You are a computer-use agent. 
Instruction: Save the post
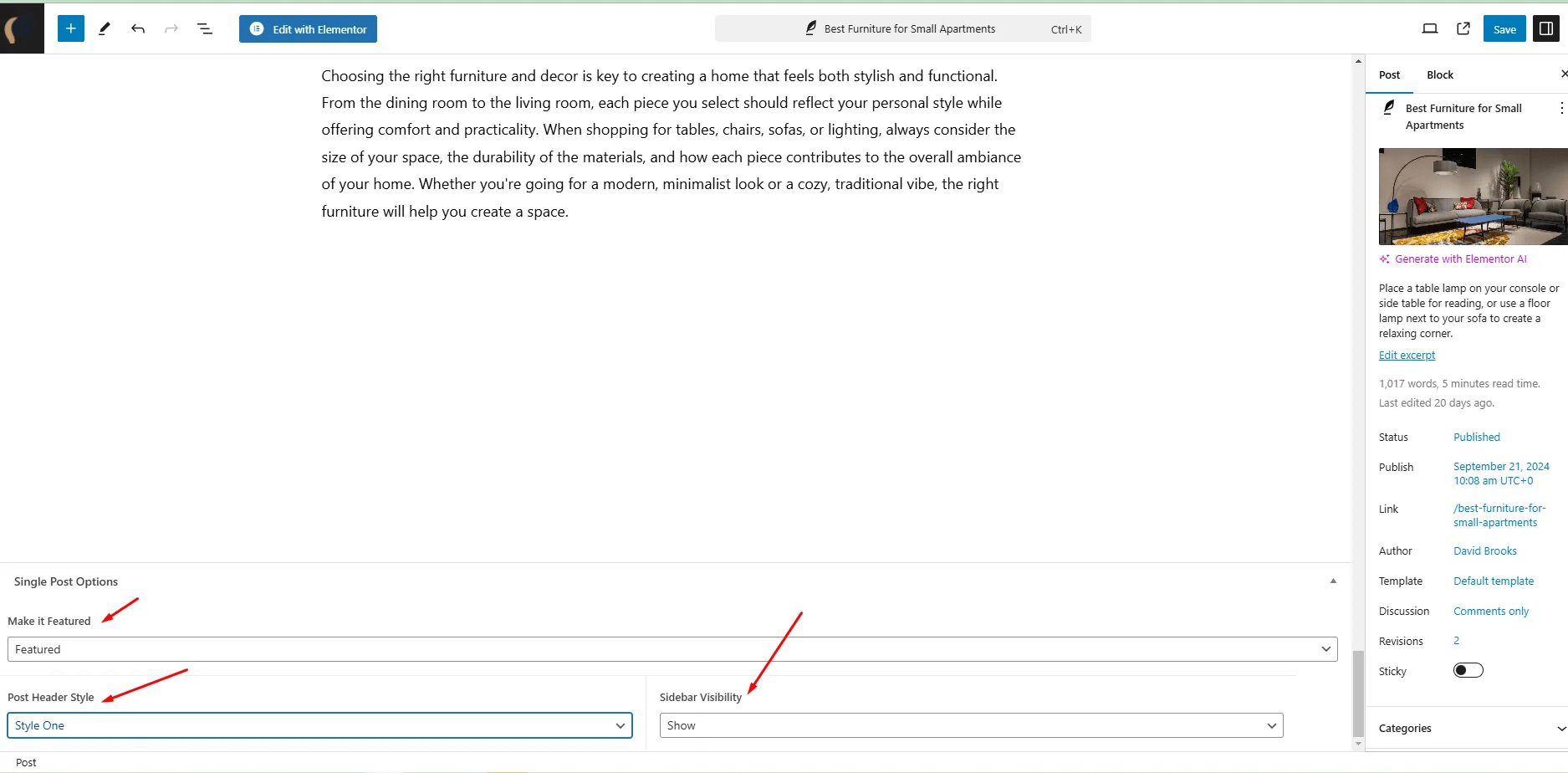1504,28
